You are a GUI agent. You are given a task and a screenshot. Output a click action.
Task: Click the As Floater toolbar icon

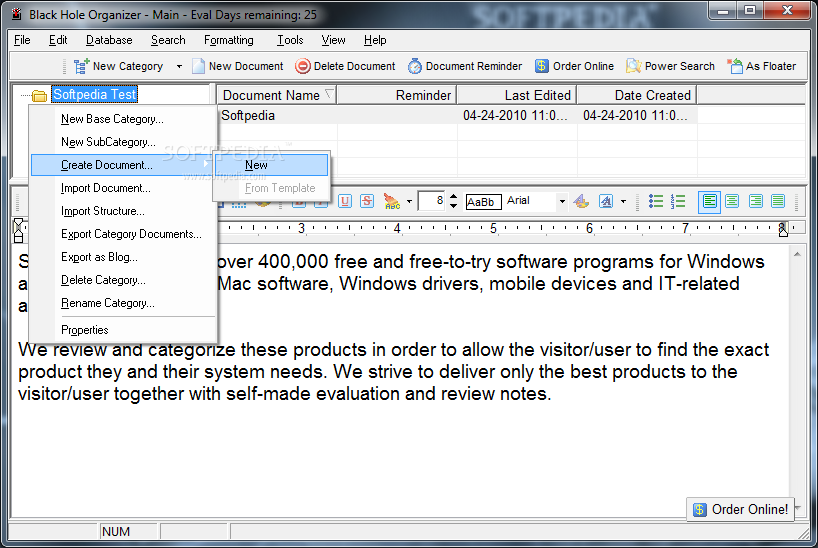tap(735, 66)
